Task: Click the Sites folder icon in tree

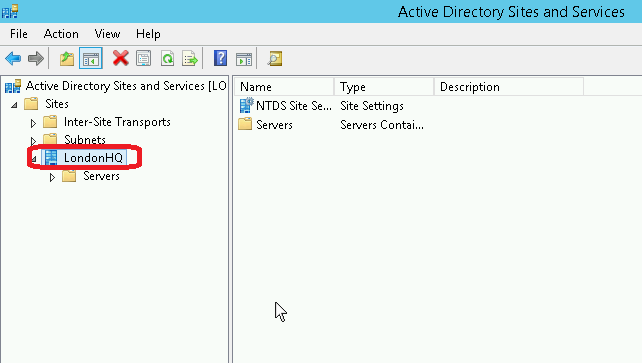Action: pyautogui.click(x=31, y=104)
